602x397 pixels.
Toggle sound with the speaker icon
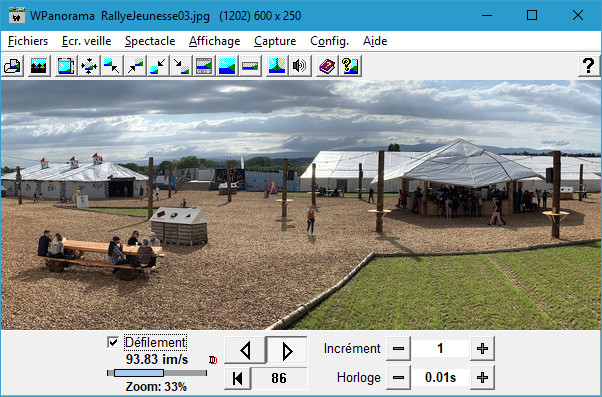pos(299,66)
